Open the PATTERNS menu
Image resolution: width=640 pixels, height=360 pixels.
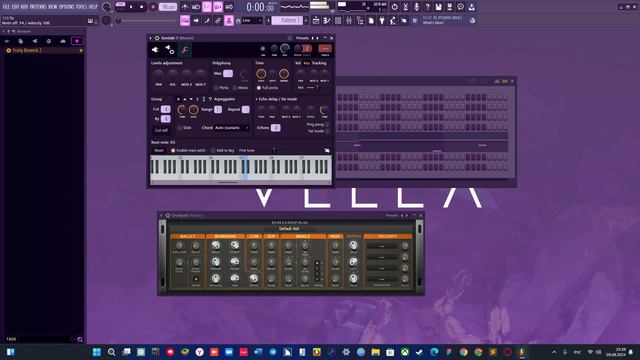[38, 7]
